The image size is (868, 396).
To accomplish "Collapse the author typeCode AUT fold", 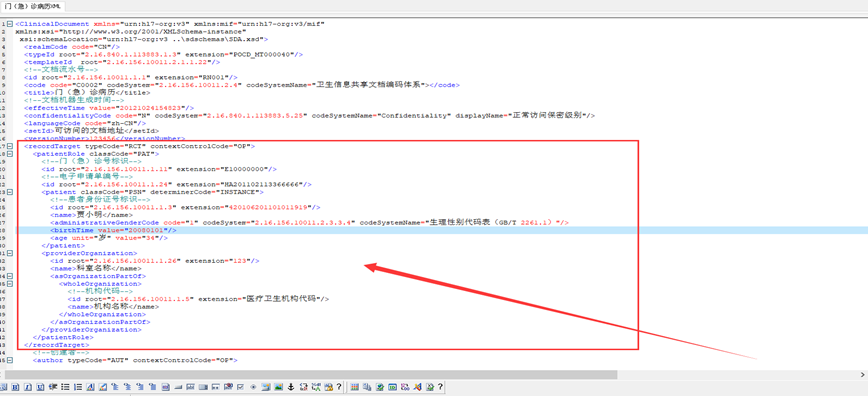I will coord(10,360).
